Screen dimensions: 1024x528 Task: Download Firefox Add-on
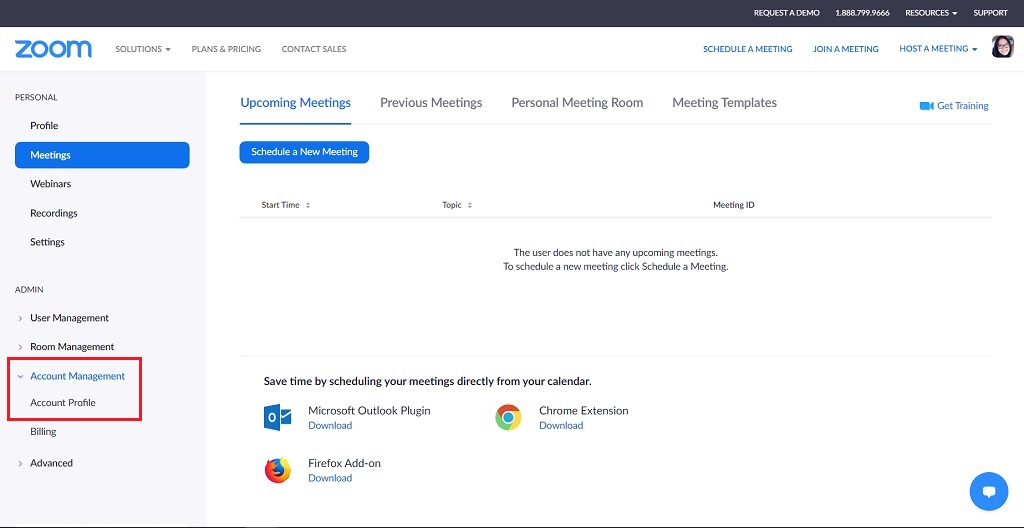coord(330,478)
